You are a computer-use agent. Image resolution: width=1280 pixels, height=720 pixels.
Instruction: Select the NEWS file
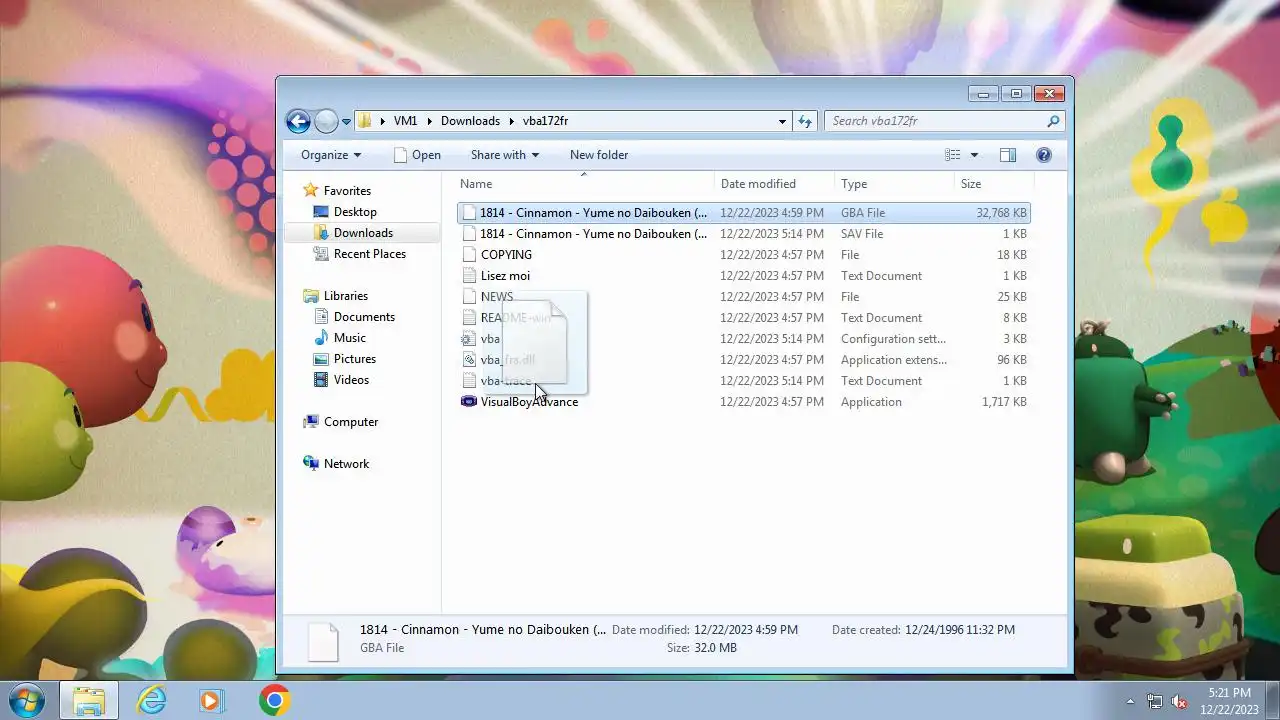tap(496, 297)
